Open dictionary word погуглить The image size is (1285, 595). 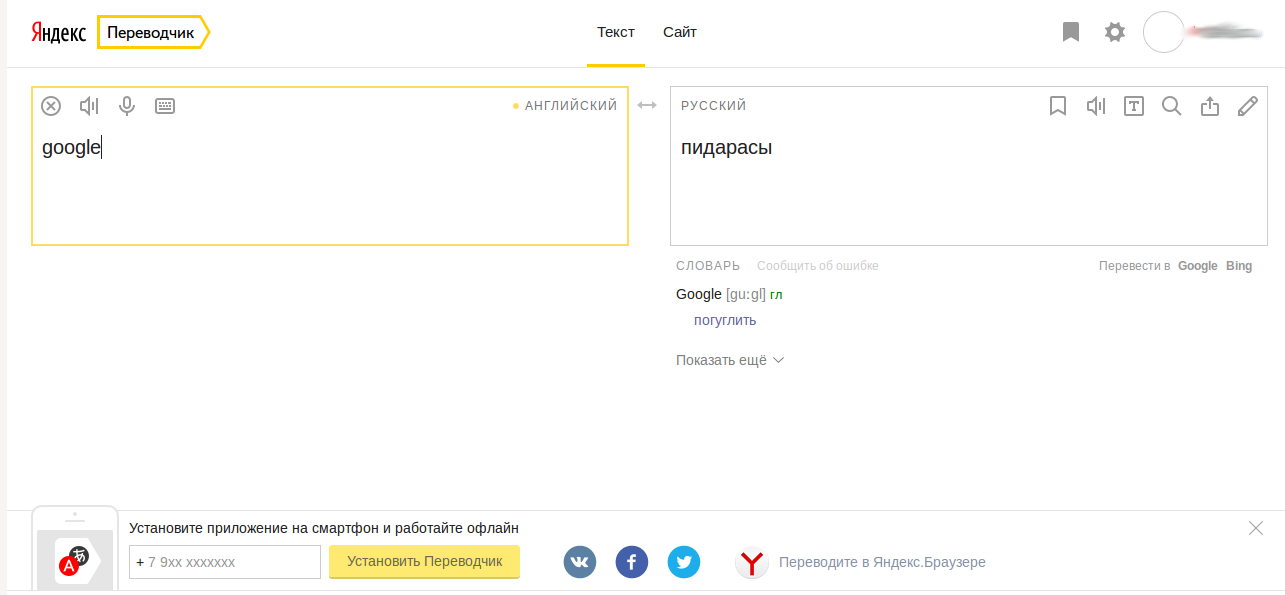[x=725, y=320]
